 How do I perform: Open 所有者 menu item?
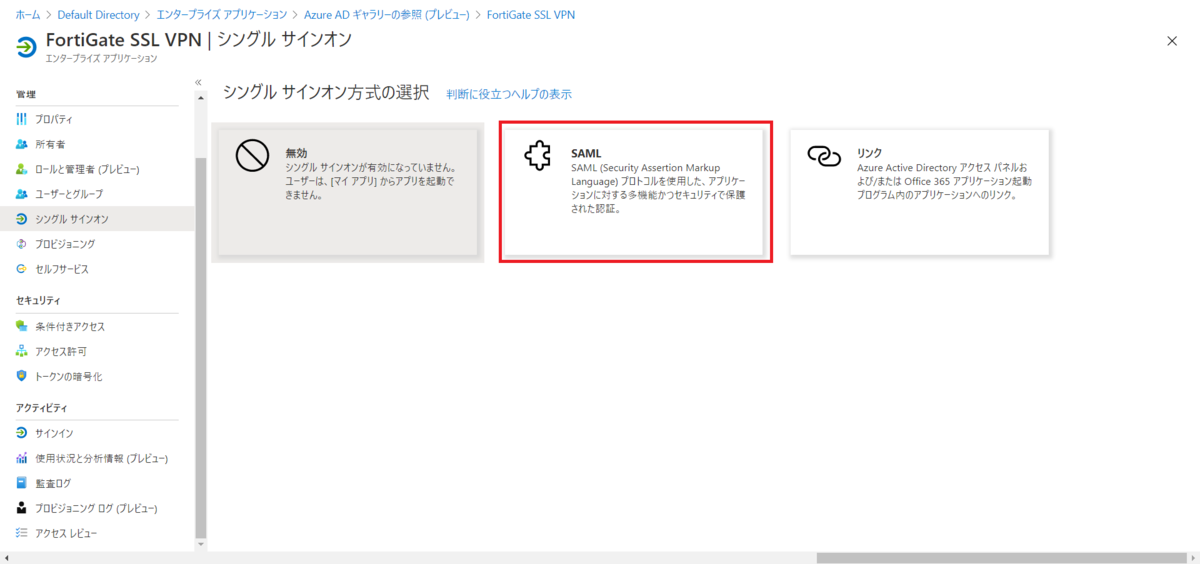(97, 144)
